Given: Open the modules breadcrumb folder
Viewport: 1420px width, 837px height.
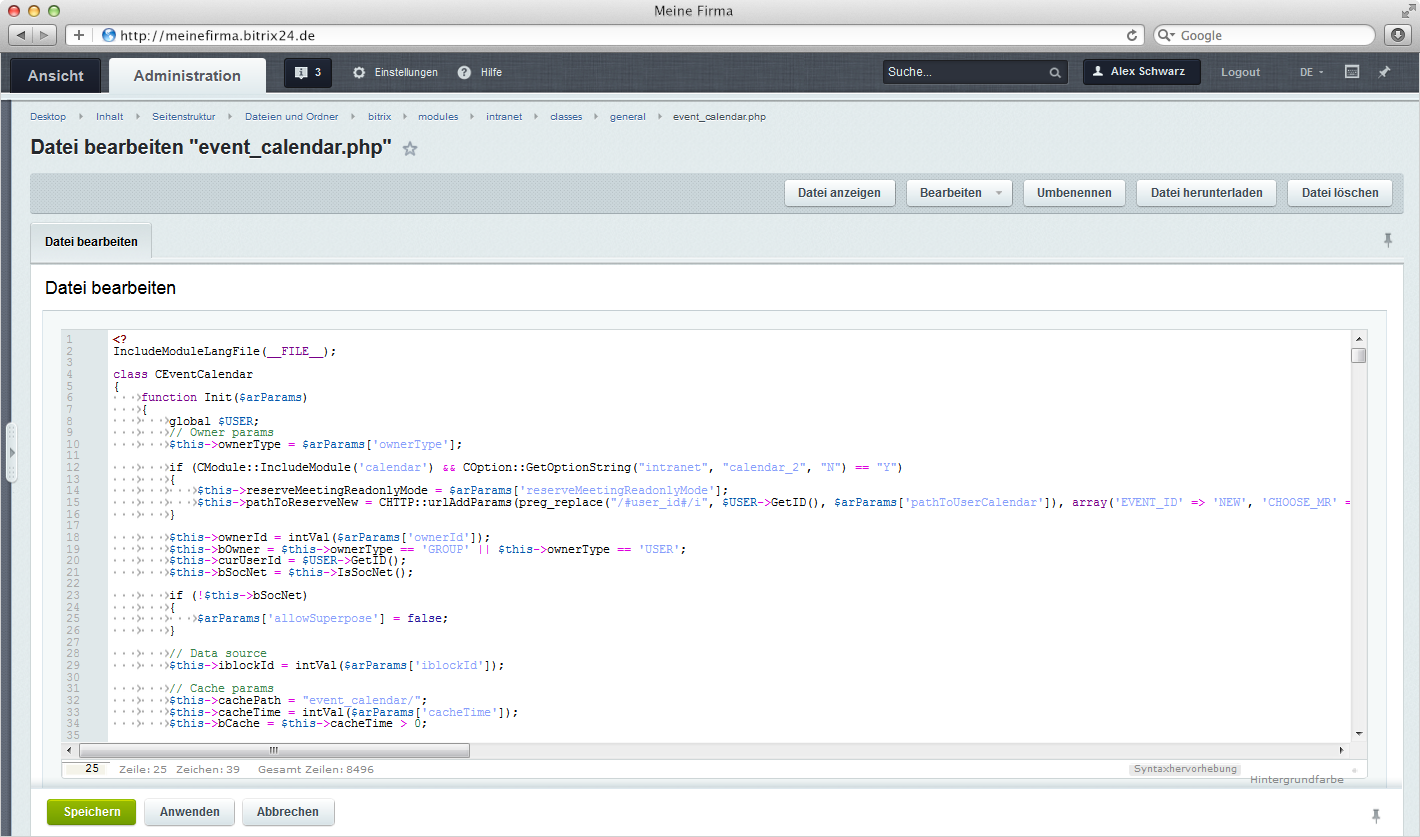Looking at the screenshot, I should click(438, 117).
